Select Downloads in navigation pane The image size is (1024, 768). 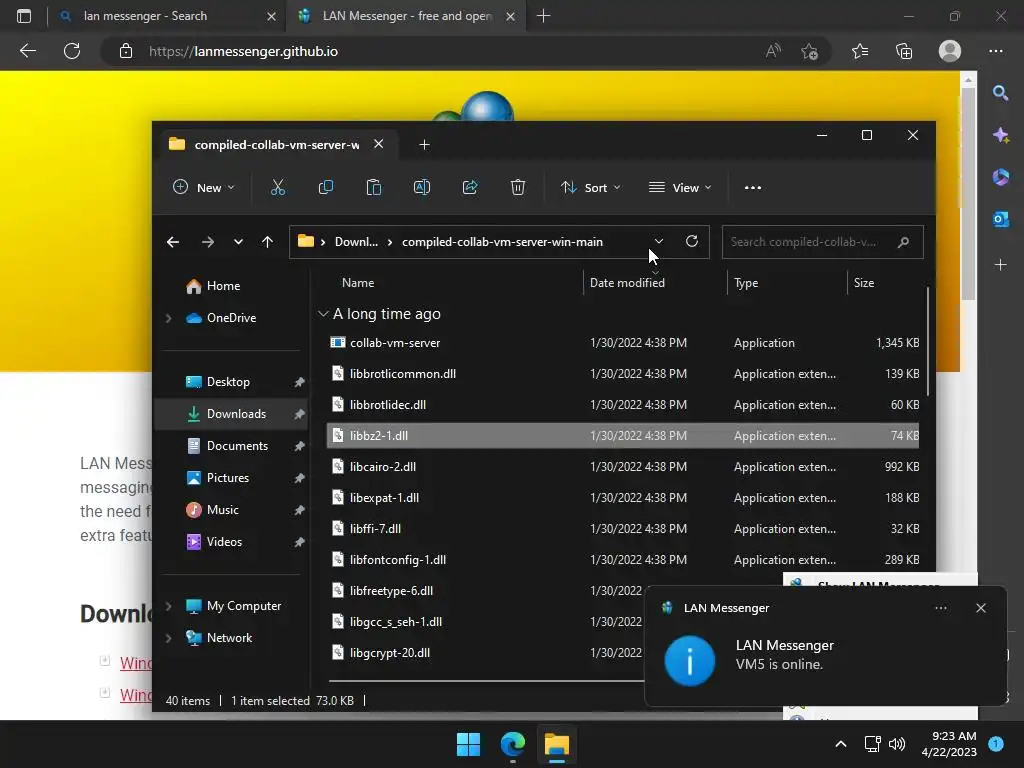pyautogui.click(x=231, y=414)
